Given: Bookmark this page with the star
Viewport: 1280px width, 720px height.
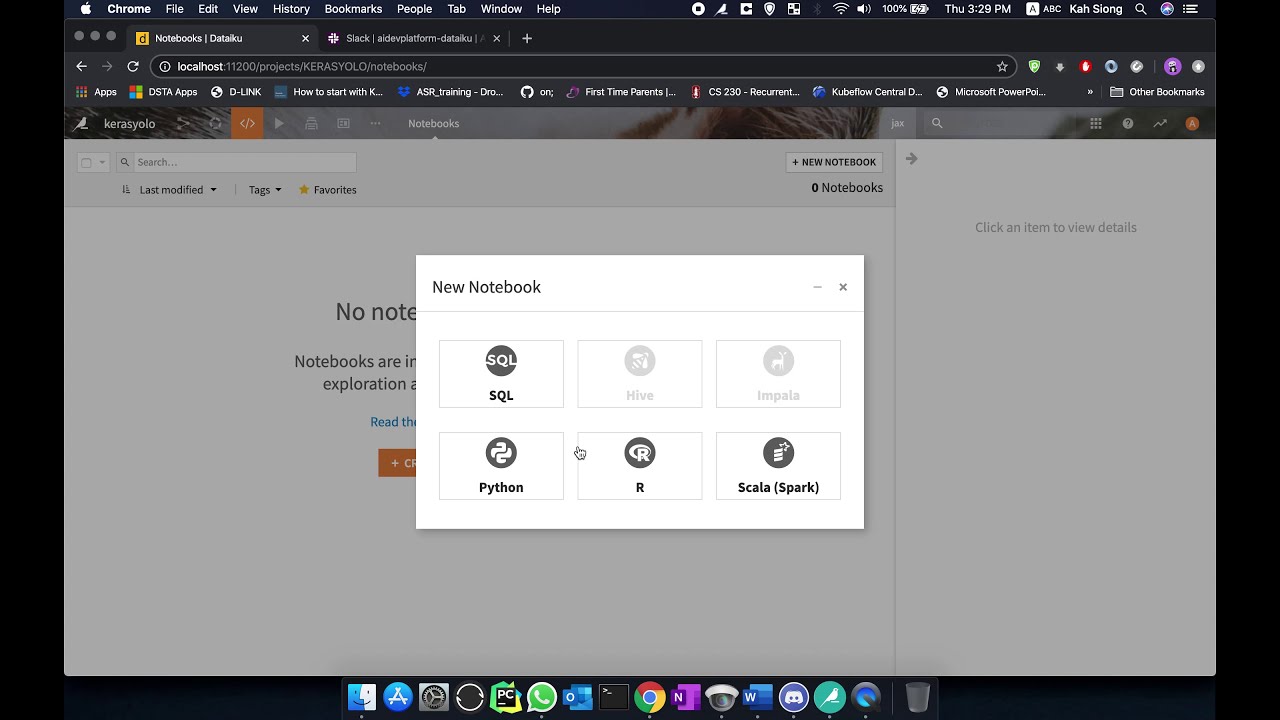Looking at the screenshot, I should tap(1002, 66).
